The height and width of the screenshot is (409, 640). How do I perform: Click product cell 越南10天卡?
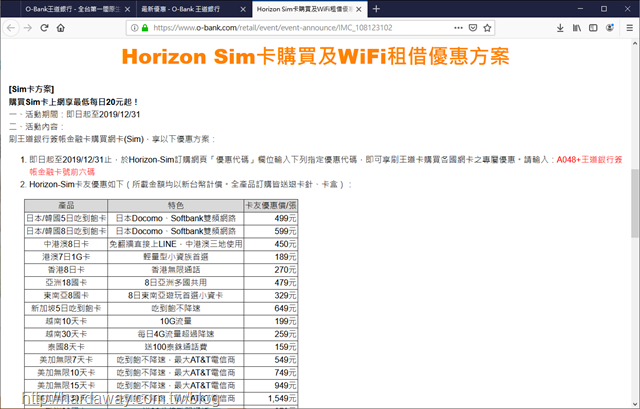pos(66,321)
